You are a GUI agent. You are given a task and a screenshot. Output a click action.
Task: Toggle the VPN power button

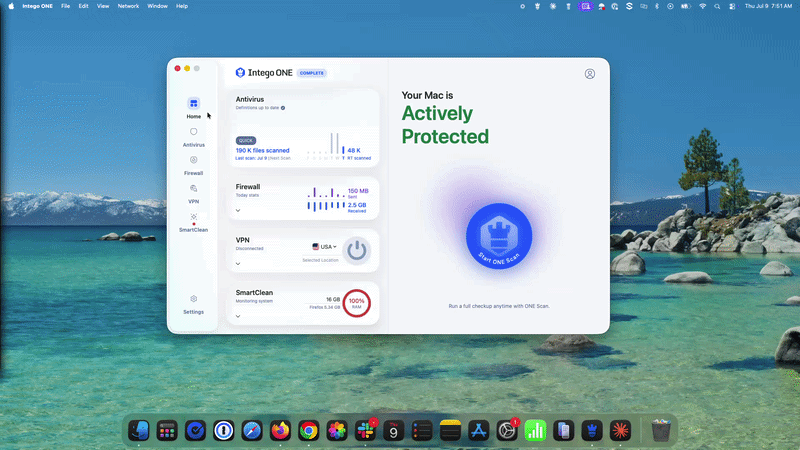click(357, 251)
